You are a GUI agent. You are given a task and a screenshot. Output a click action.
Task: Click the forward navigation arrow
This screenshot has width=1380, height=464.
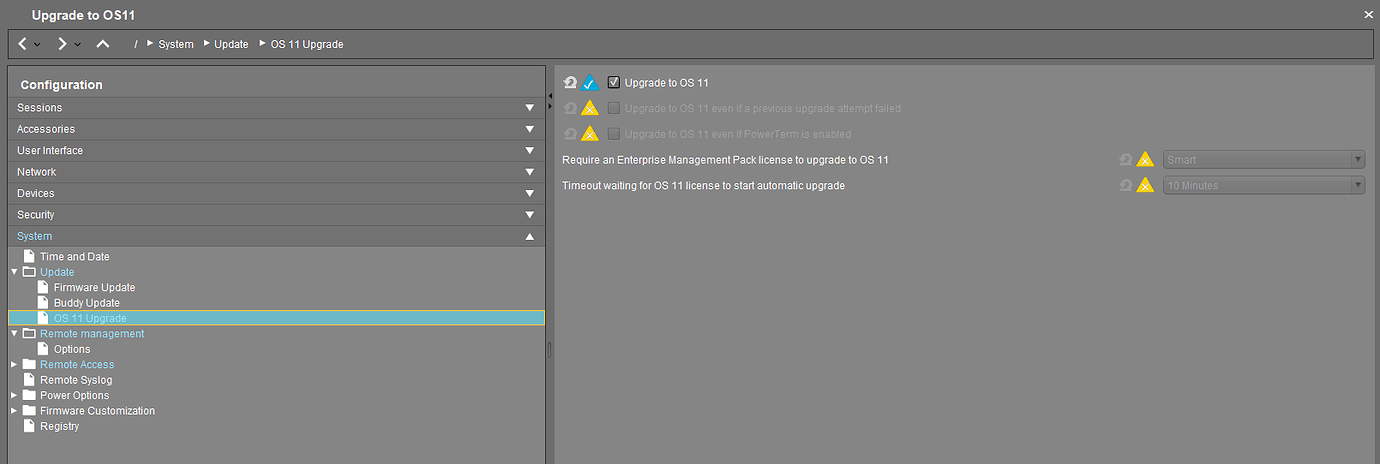(x=62, y=44)
